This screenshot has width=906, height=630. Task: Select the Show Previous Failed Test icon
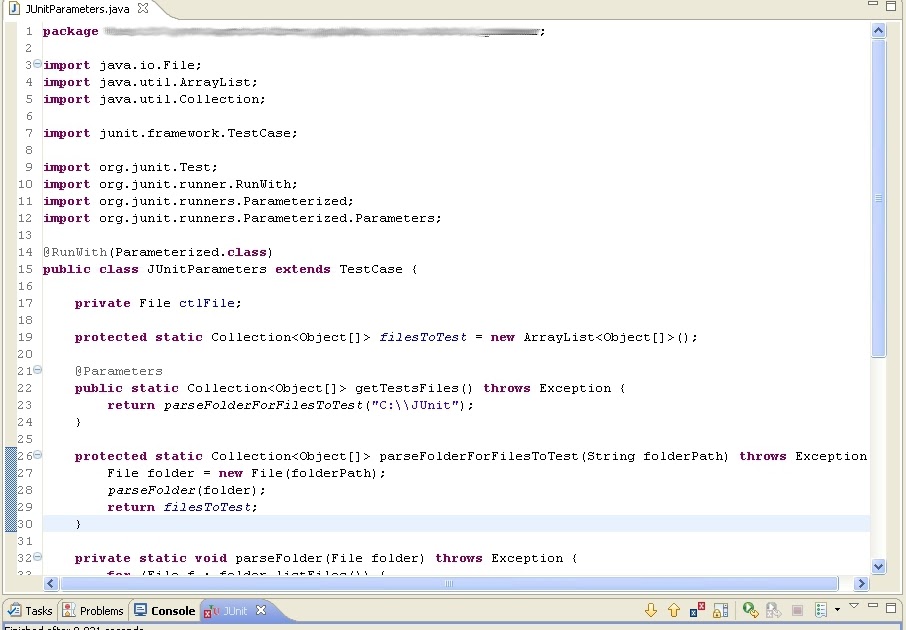(x=674, y=610)
